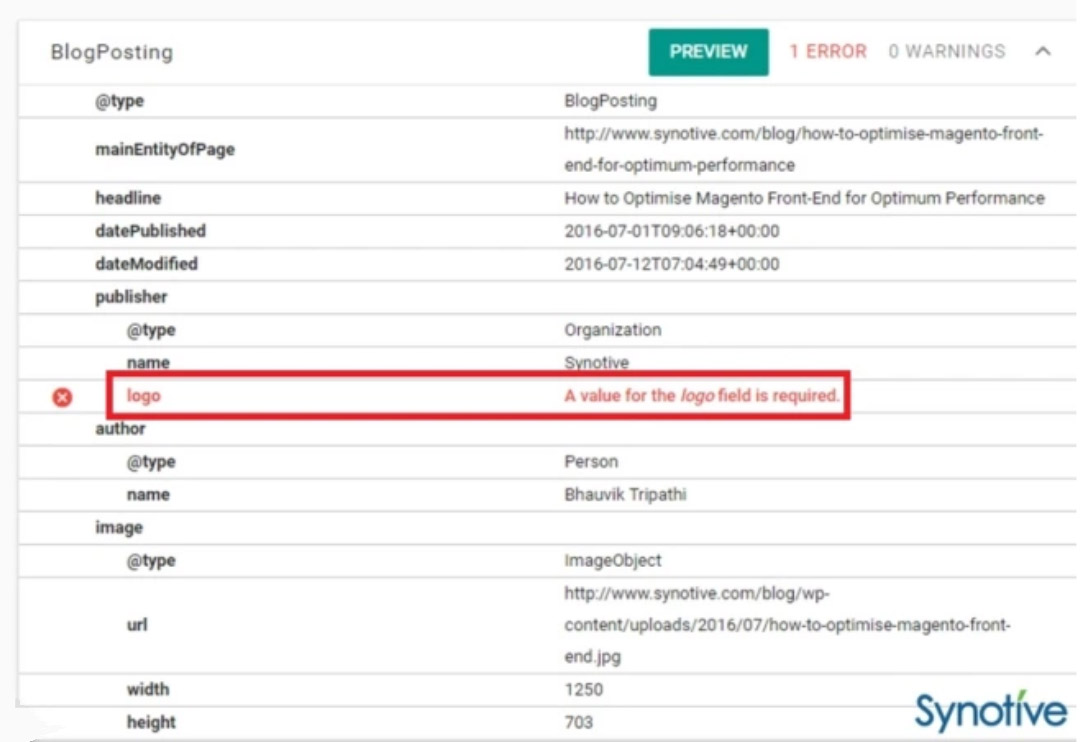Click the author row label
The height and width of the screenshot is (742, 1089).
(x=119, y=429)
